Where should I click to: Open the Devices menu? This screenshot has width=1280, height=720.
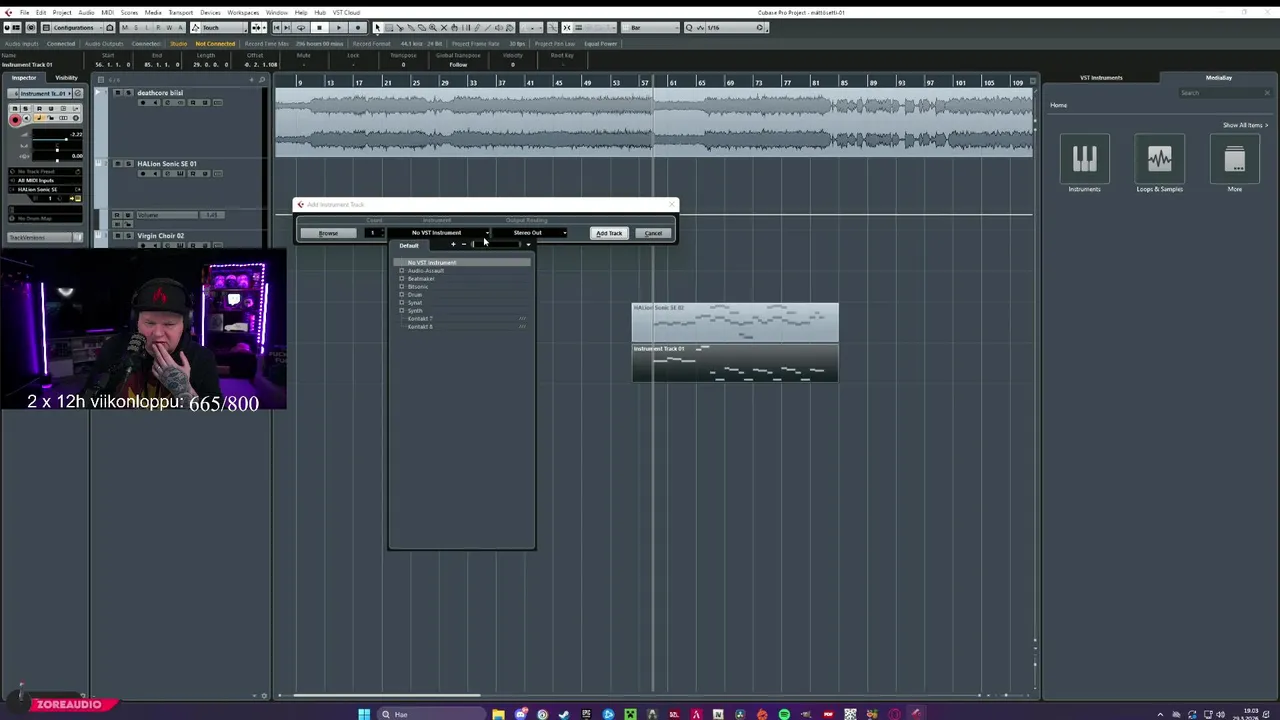pos(210,12)
